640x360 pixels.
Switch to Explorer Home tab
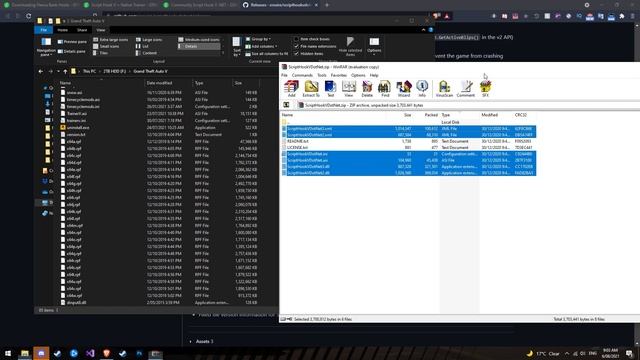(62, 30)
